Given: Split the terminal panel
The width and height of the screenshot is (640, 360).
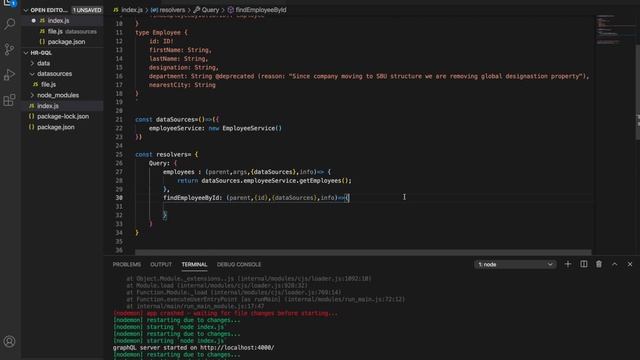Looking at the screenshot, I should (584, 264).
